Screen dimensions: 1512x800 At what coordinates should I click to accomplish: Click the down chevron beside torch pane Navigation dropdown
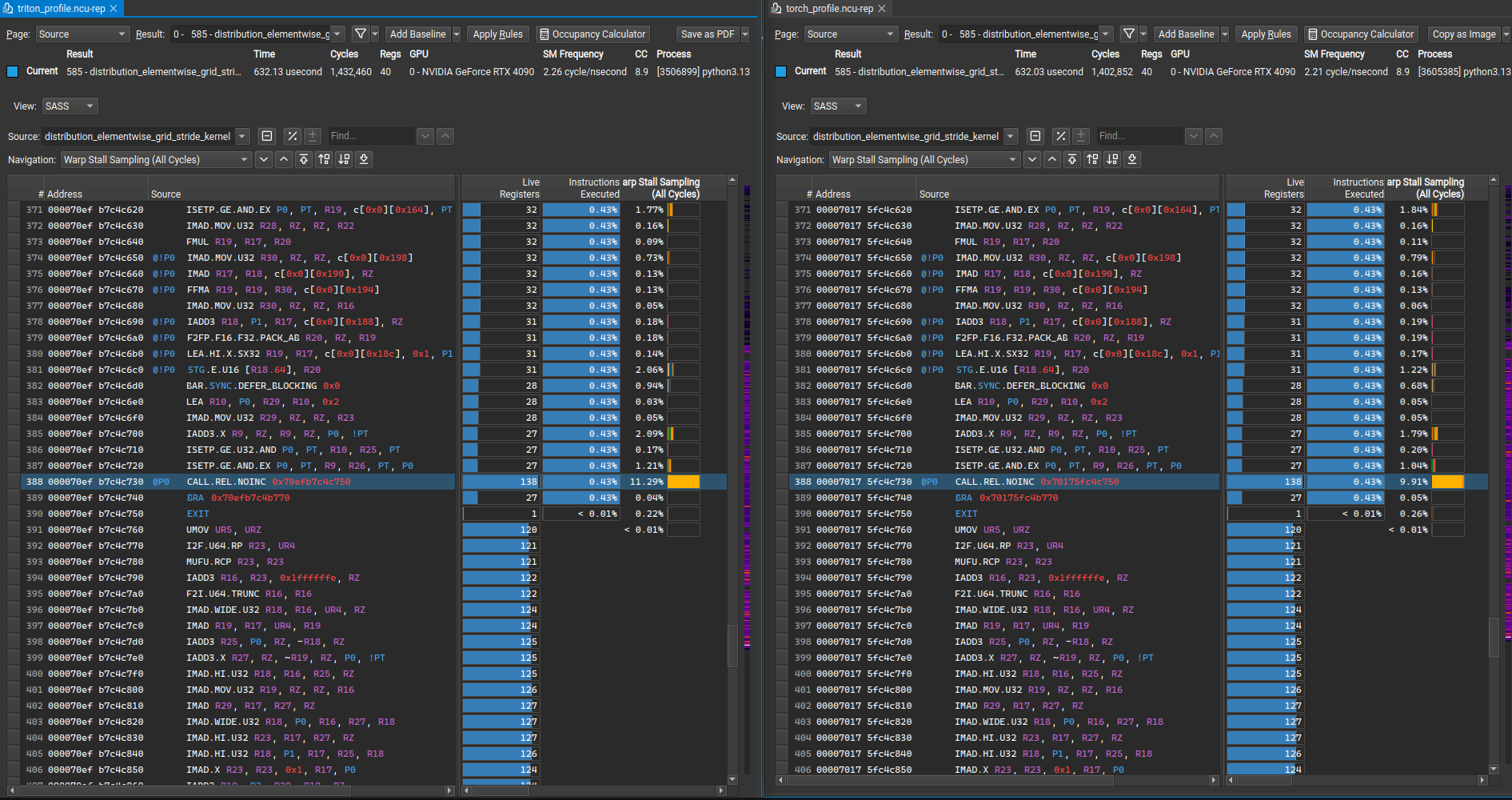tap(1032, 159)
